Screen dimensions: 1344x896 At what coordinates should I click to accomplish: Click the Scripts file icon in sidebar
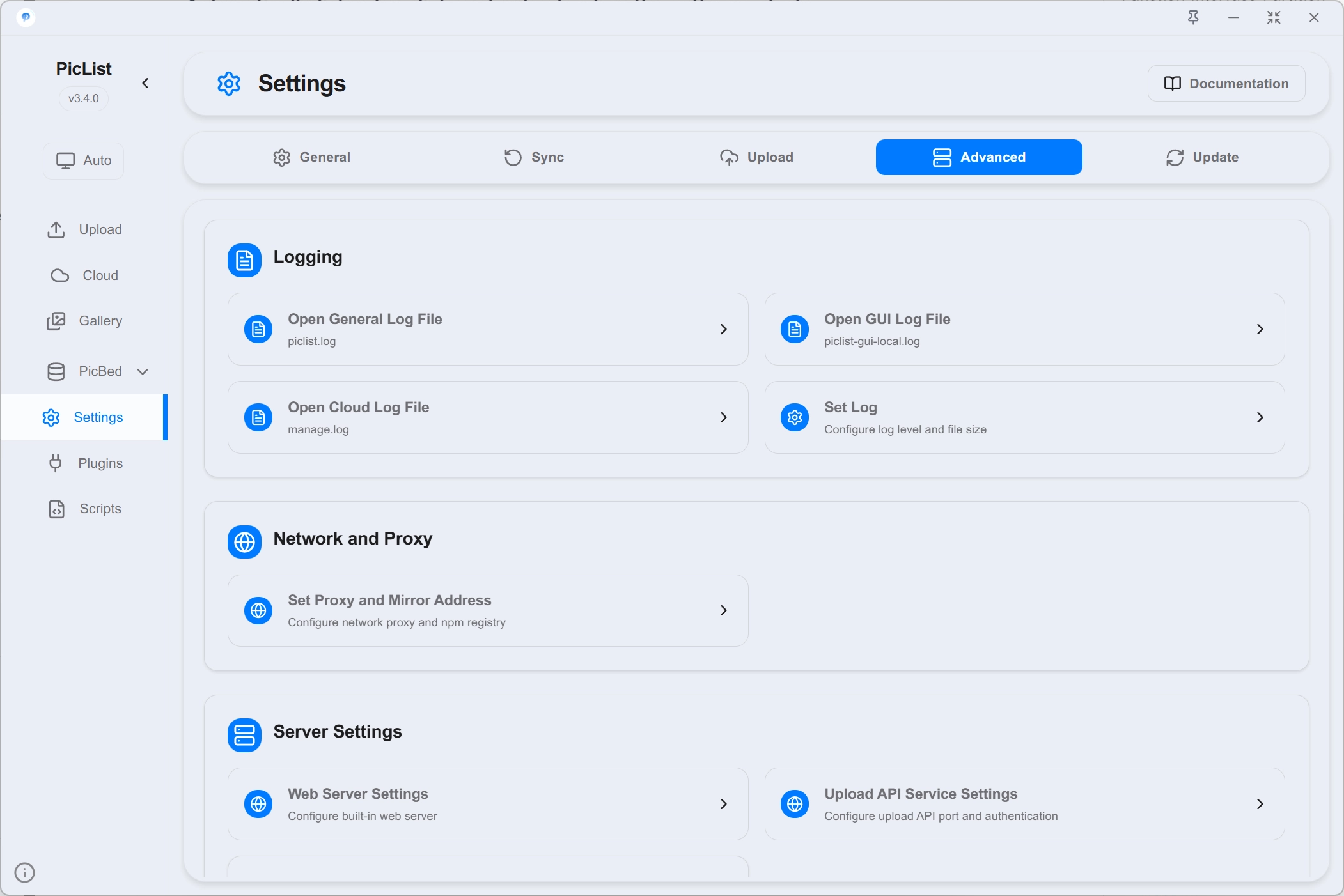point(57,509)
